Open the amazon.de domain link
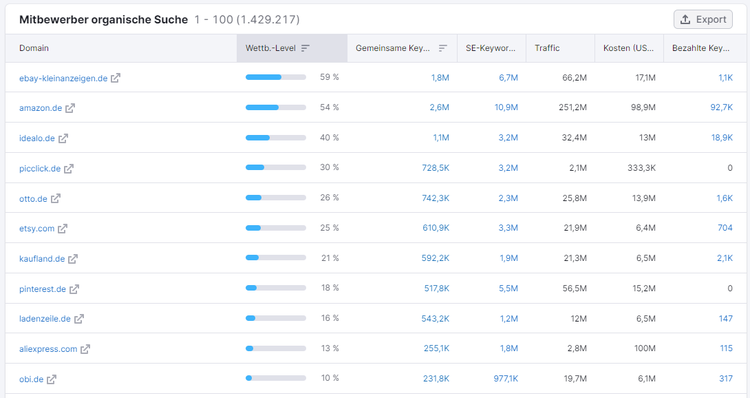The height and width of the screenshot is (398, 750). point(41,108)
